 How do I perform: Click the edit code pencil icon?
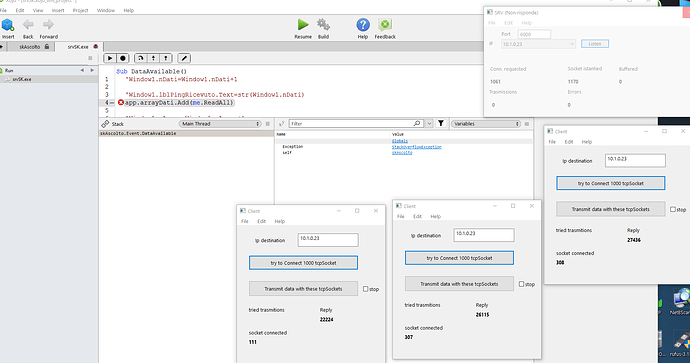pyautogui.click(x=184, y=58)
